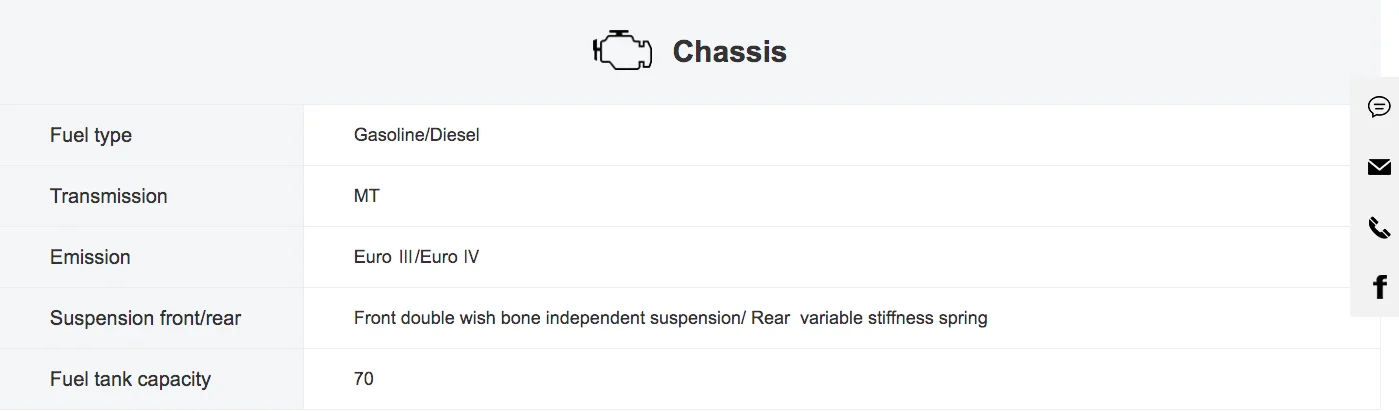Click the word Rear in suspension description
This screenshot has height=411, width=1399.
771,318
